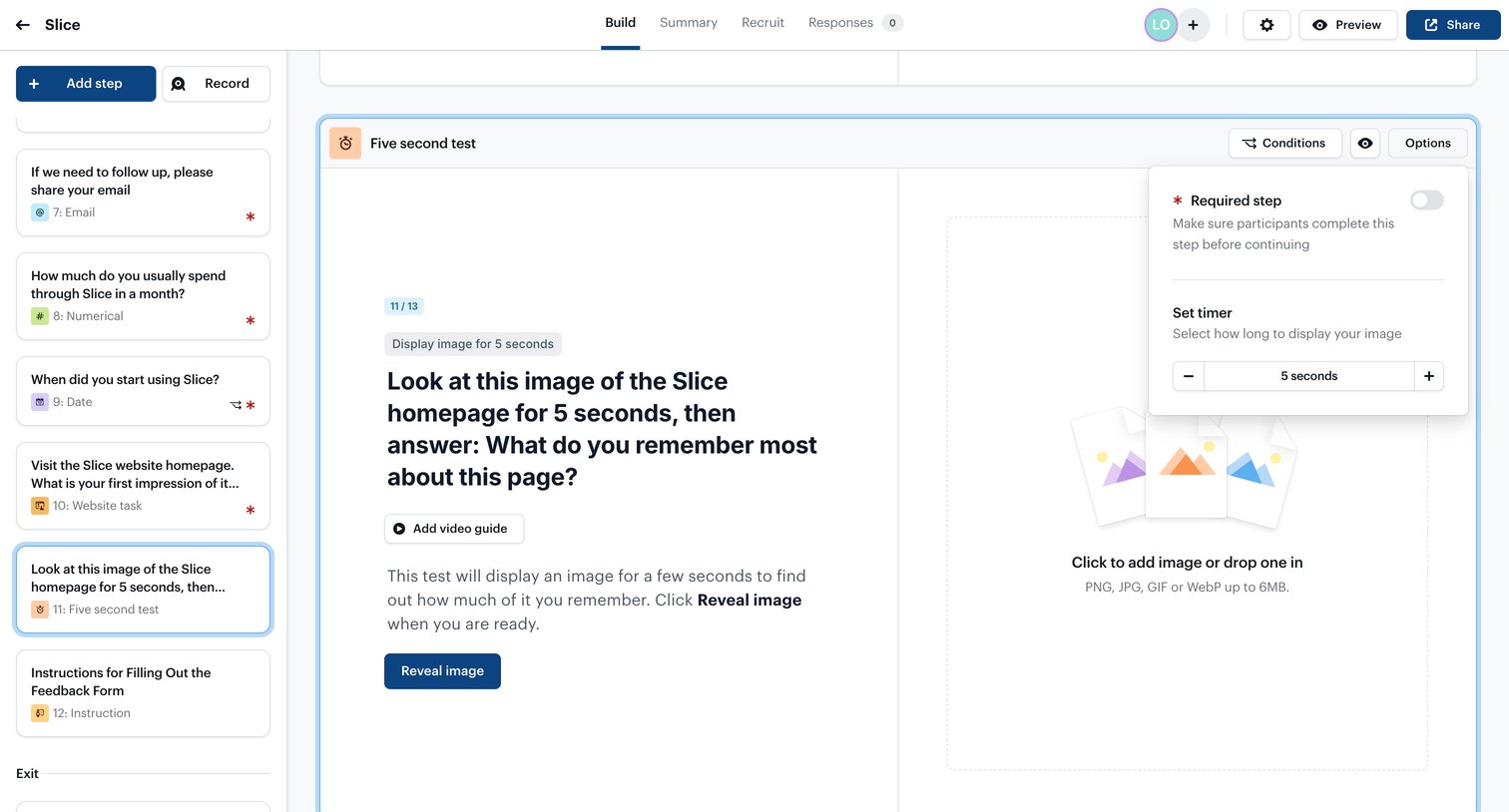The image size is (1509, 812).
Task: Select the 12: Instruction step card
Action: pyautogui.click(x=143, y=693)
